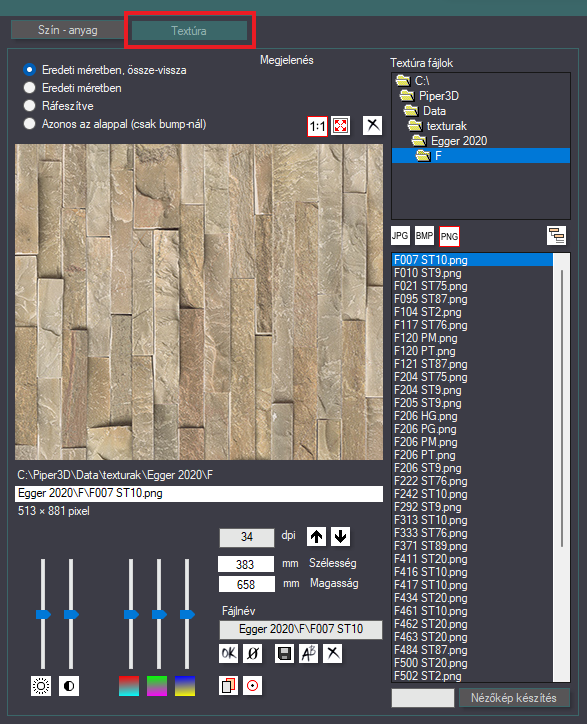Image resolution: width=587 pixels, height=724 pixels.
Task: Click the brightness slider handle
Action: pos(43,615)
